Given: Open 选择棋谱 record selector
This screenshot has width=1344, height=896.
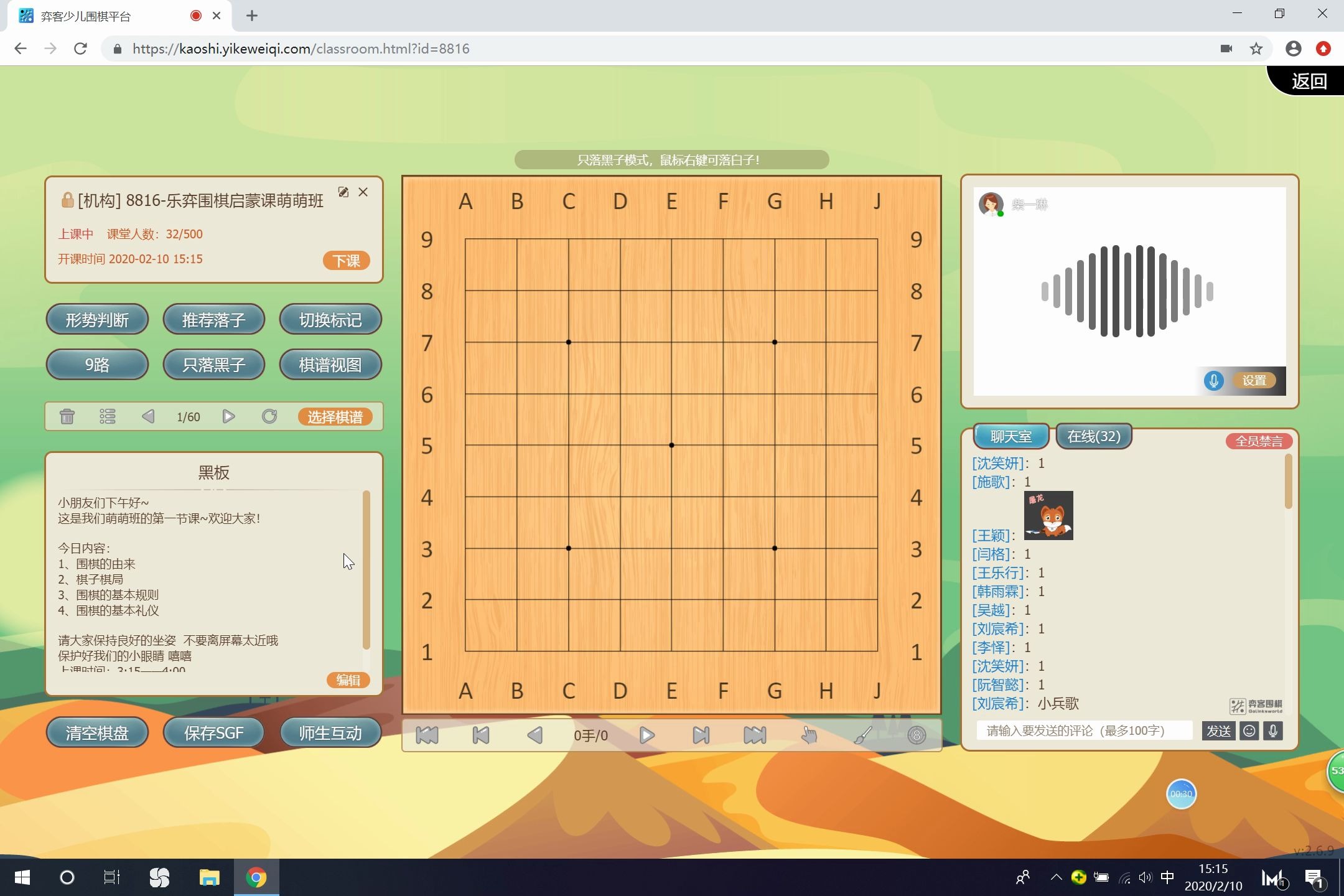Looking at the screenshot, I should coord(335,417).
